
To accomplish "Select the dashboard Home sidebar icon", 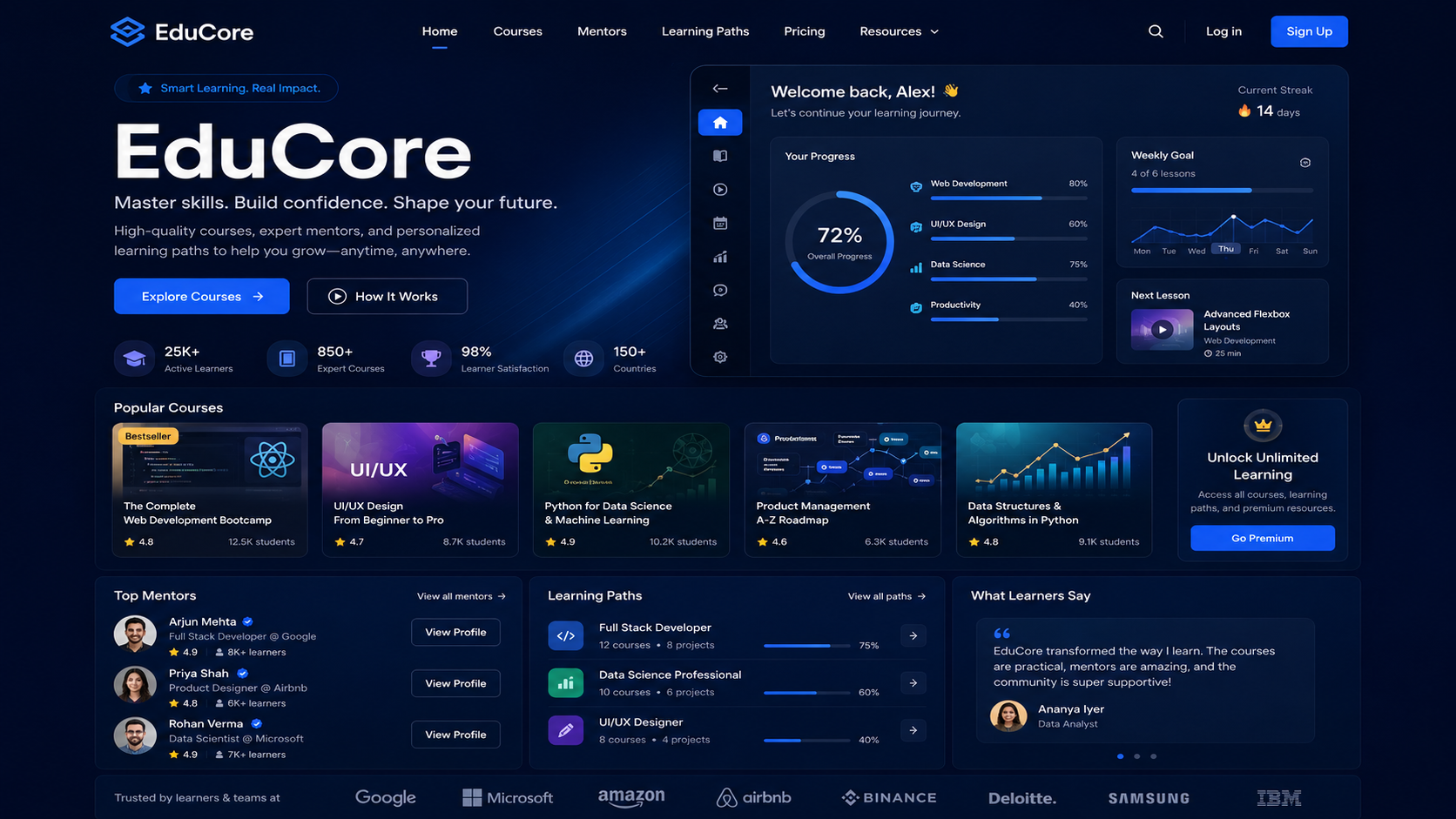I will [720, 123].
